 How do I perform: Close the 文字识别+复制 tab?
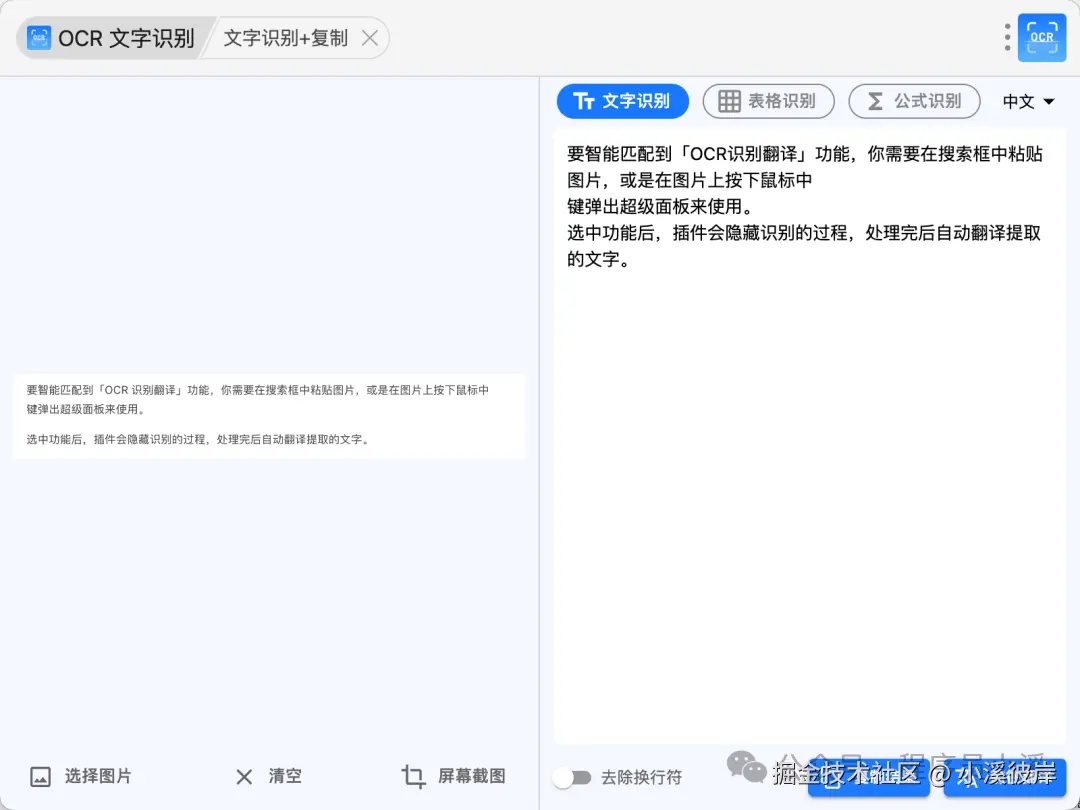pos(370,37)
